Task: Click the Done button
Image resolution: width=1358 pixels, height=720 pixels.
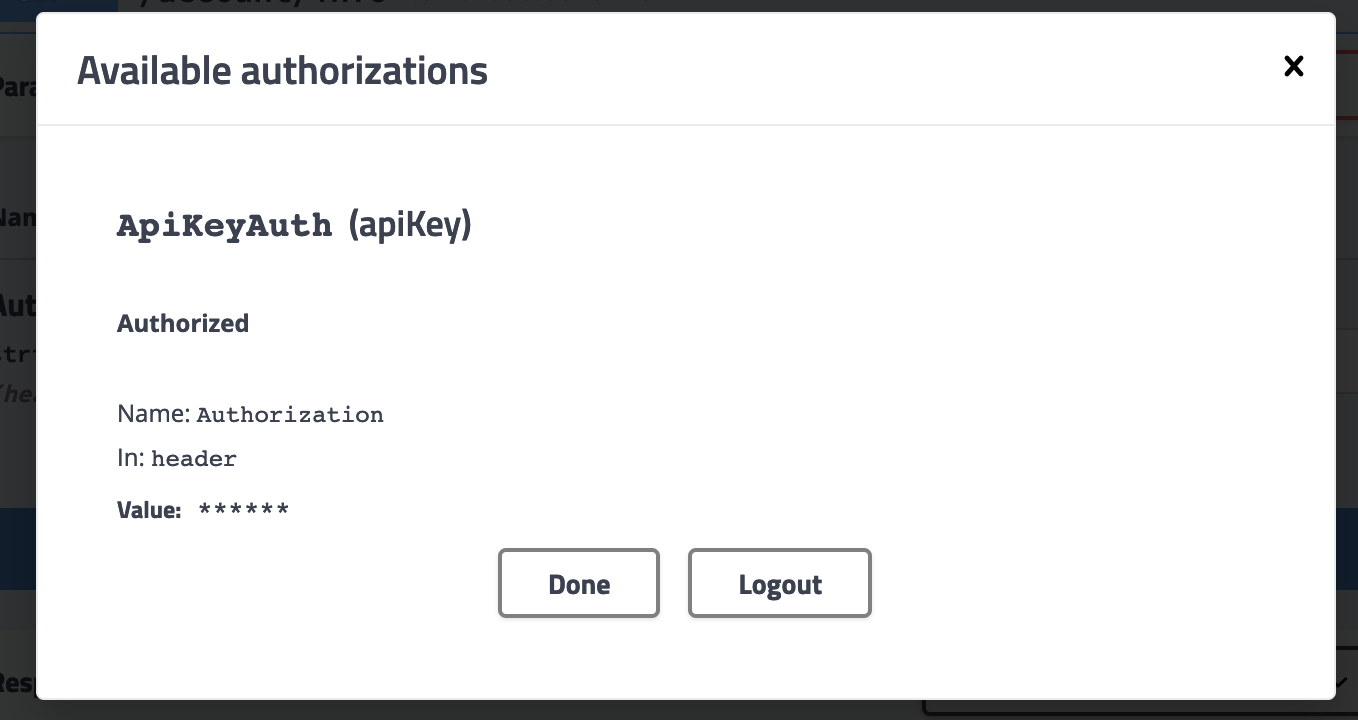Action: click(578, 583)
